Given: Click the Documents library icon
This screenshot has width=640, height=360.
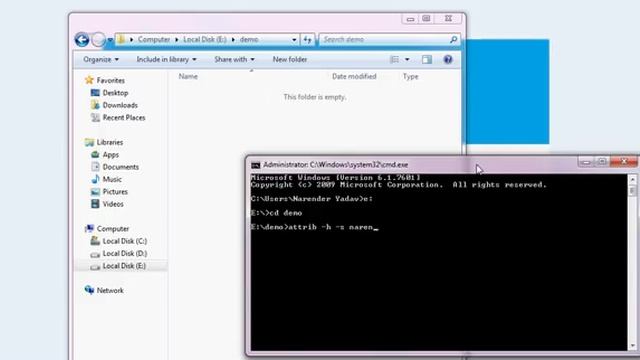Looking at the screenshot, I should pos(95,167).
